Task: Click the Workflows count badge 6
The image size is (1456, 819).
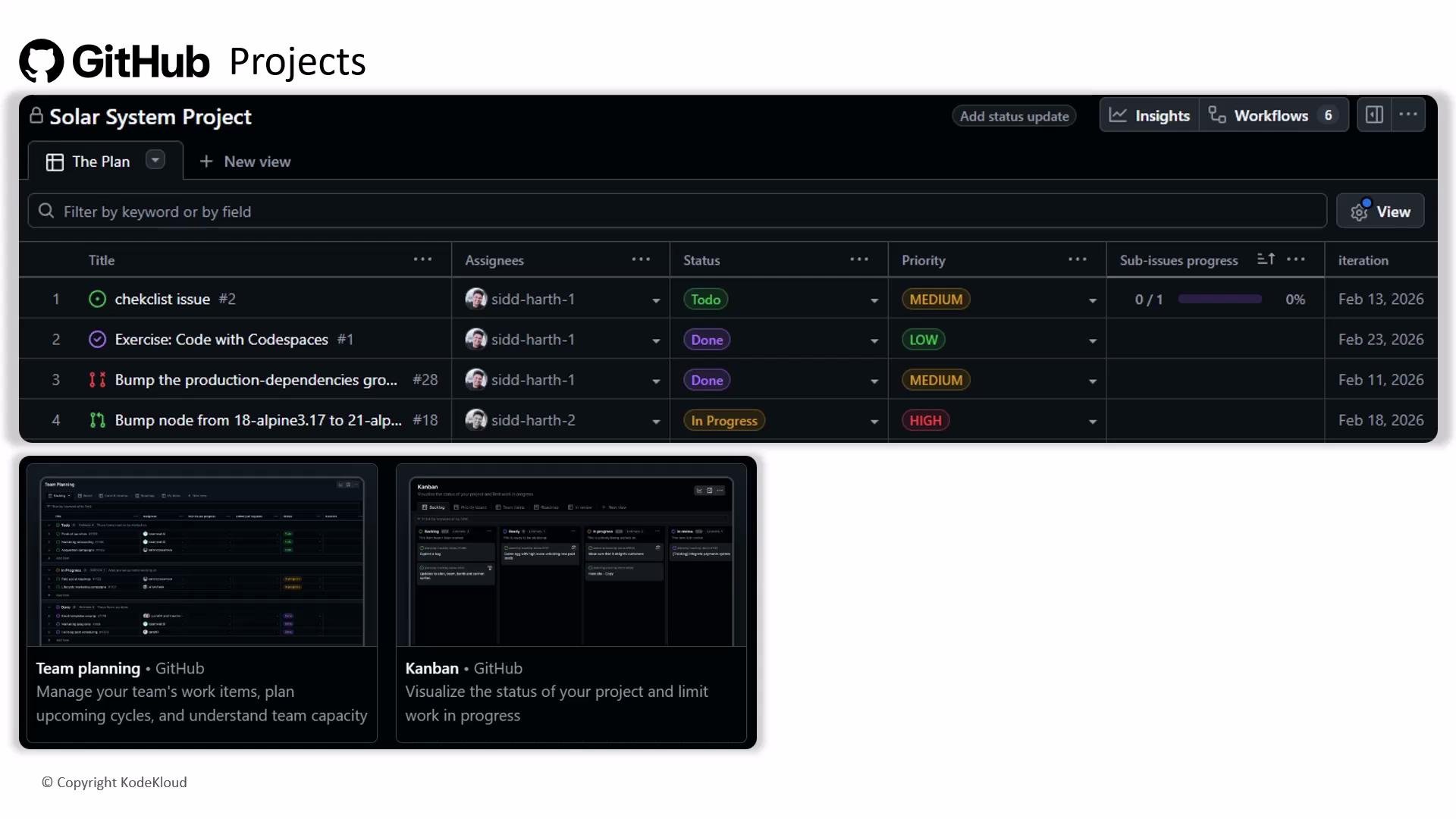Action: tap(1328, 115)
